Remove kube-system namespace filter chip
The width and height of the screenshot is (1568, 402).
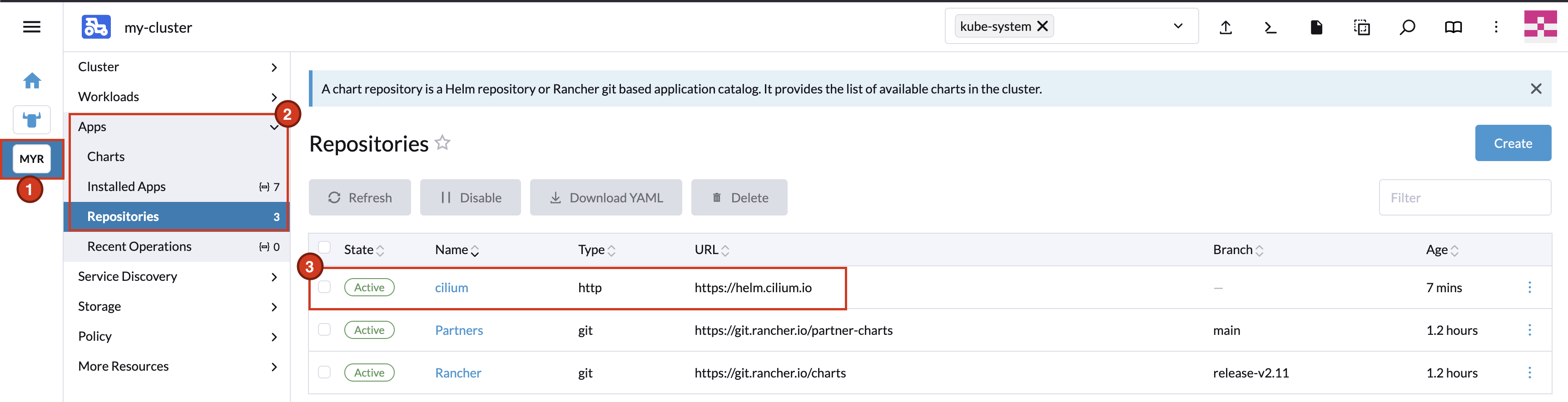(1043, 26)
